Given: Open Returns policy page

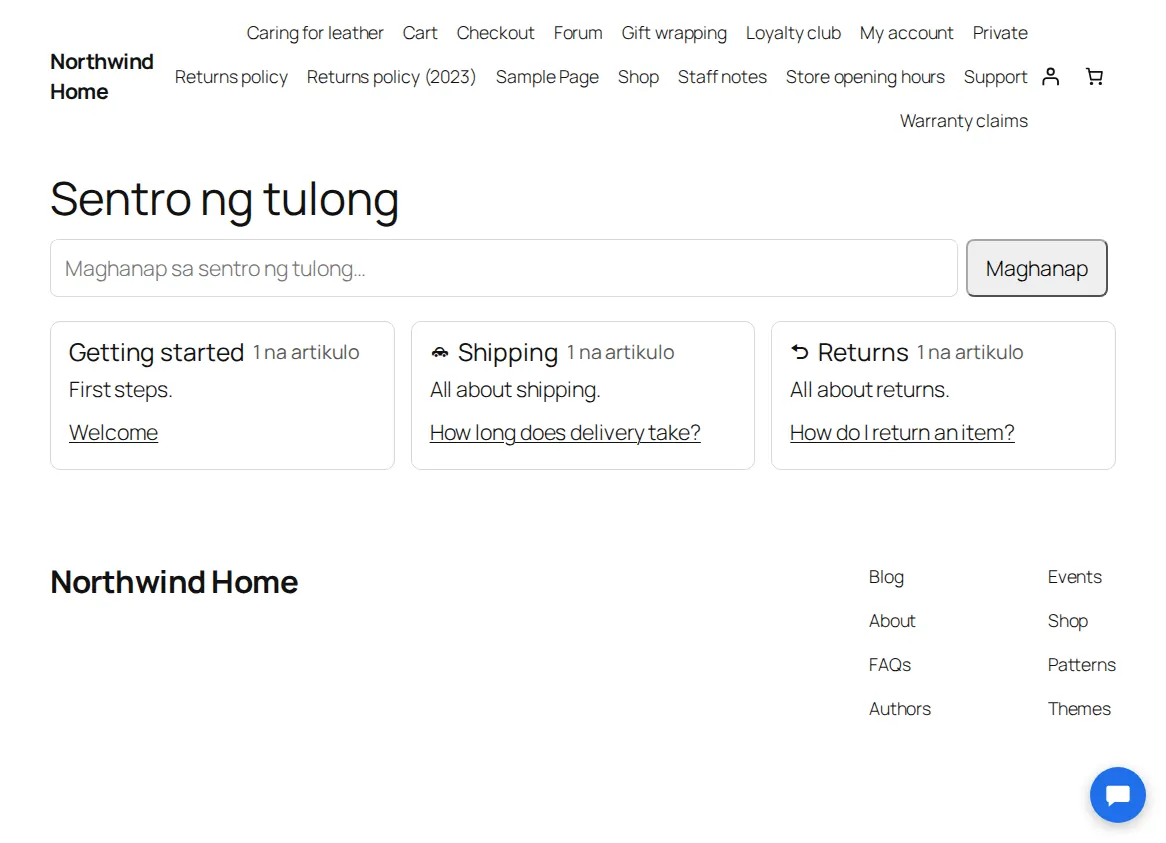Looking at the screenshot, I should coord(231,77).
